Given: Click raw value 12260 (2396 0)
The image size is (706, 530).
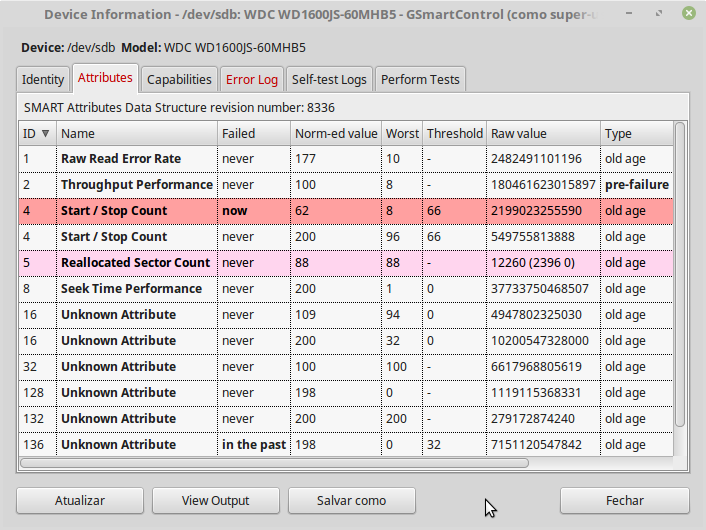Looking at the screenshot, I should [x=533, y=263].
